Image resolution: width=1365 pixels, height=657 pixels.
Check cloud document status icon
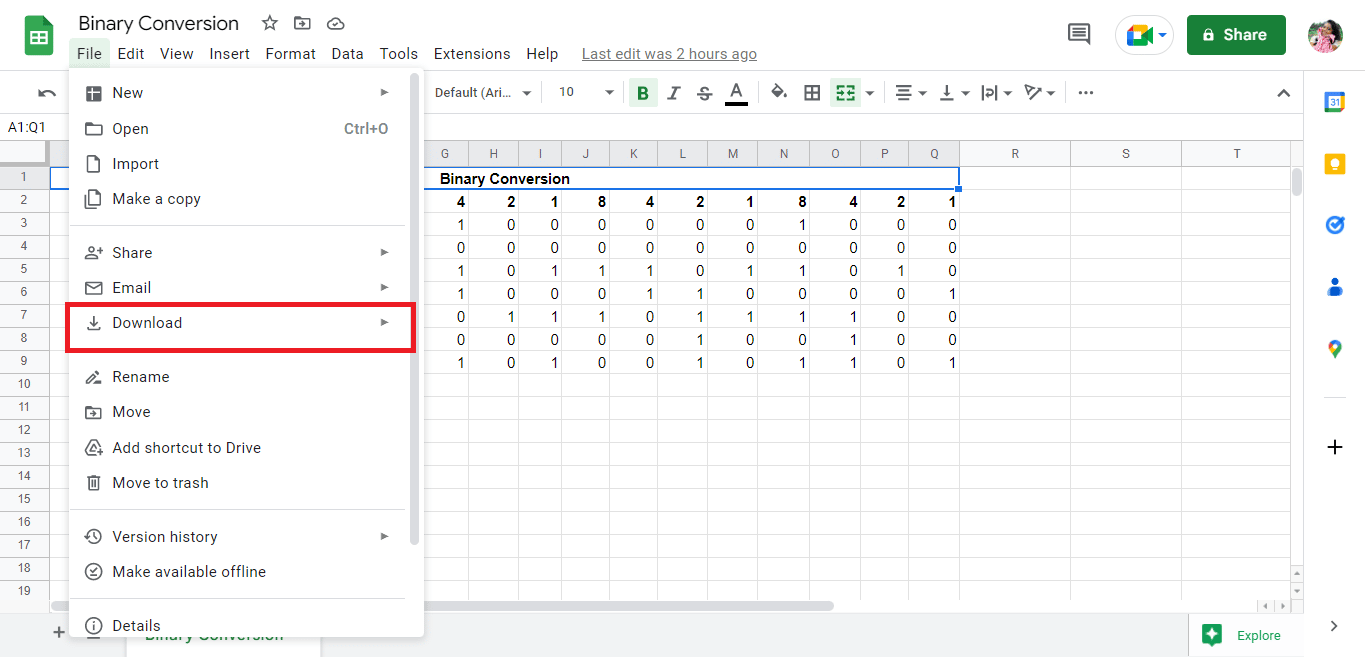[335, 23]
